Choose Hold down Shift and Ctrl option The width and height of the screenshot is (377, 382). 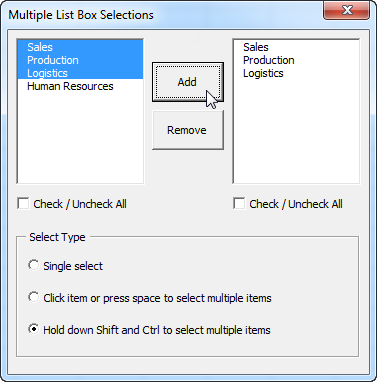pos(33,329)
